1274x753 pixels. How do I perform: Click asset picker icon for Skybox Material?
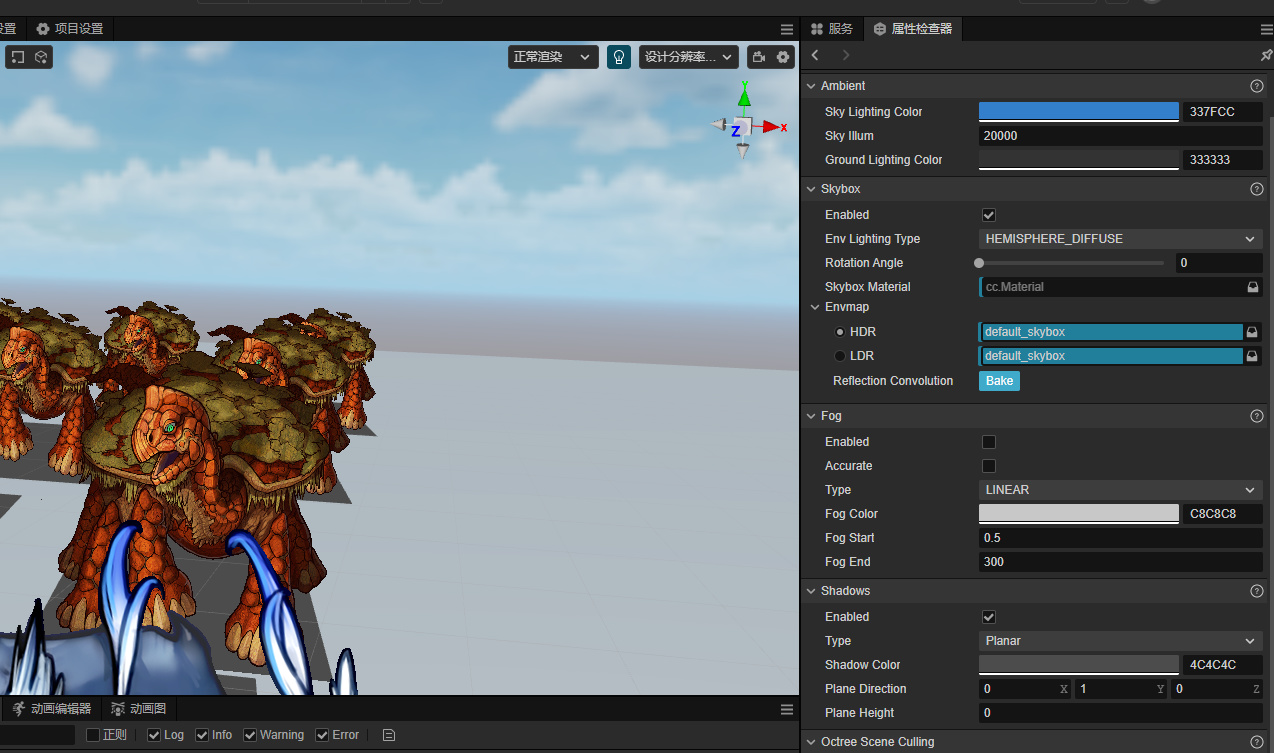pos(1252,287)
